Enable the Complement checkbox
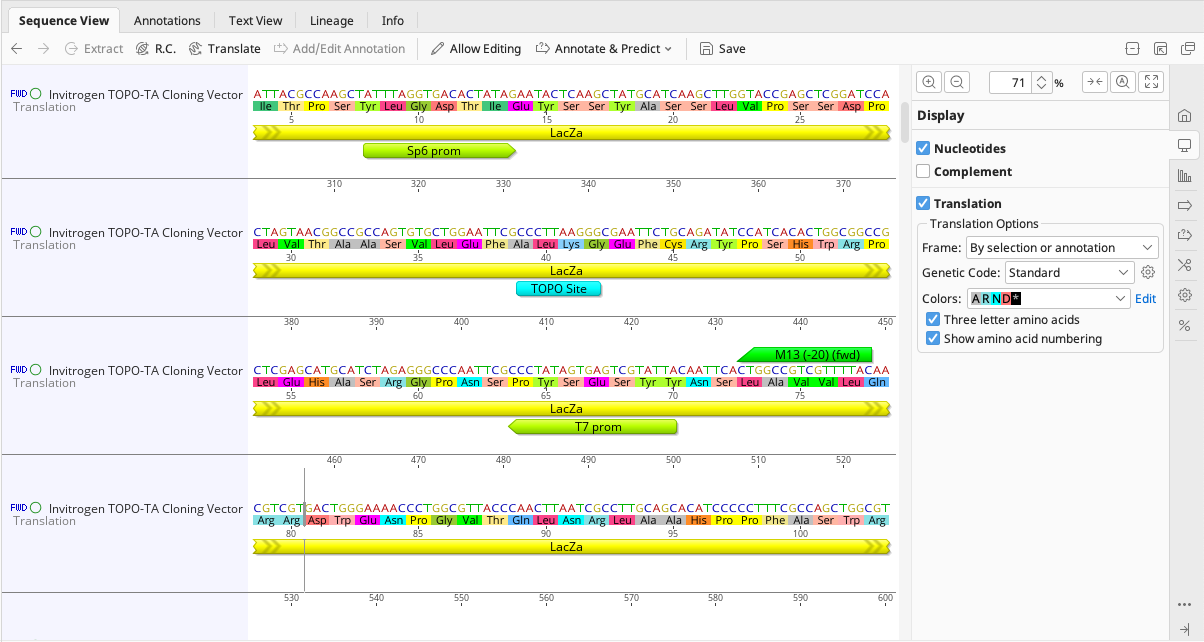 pos(924,172)
